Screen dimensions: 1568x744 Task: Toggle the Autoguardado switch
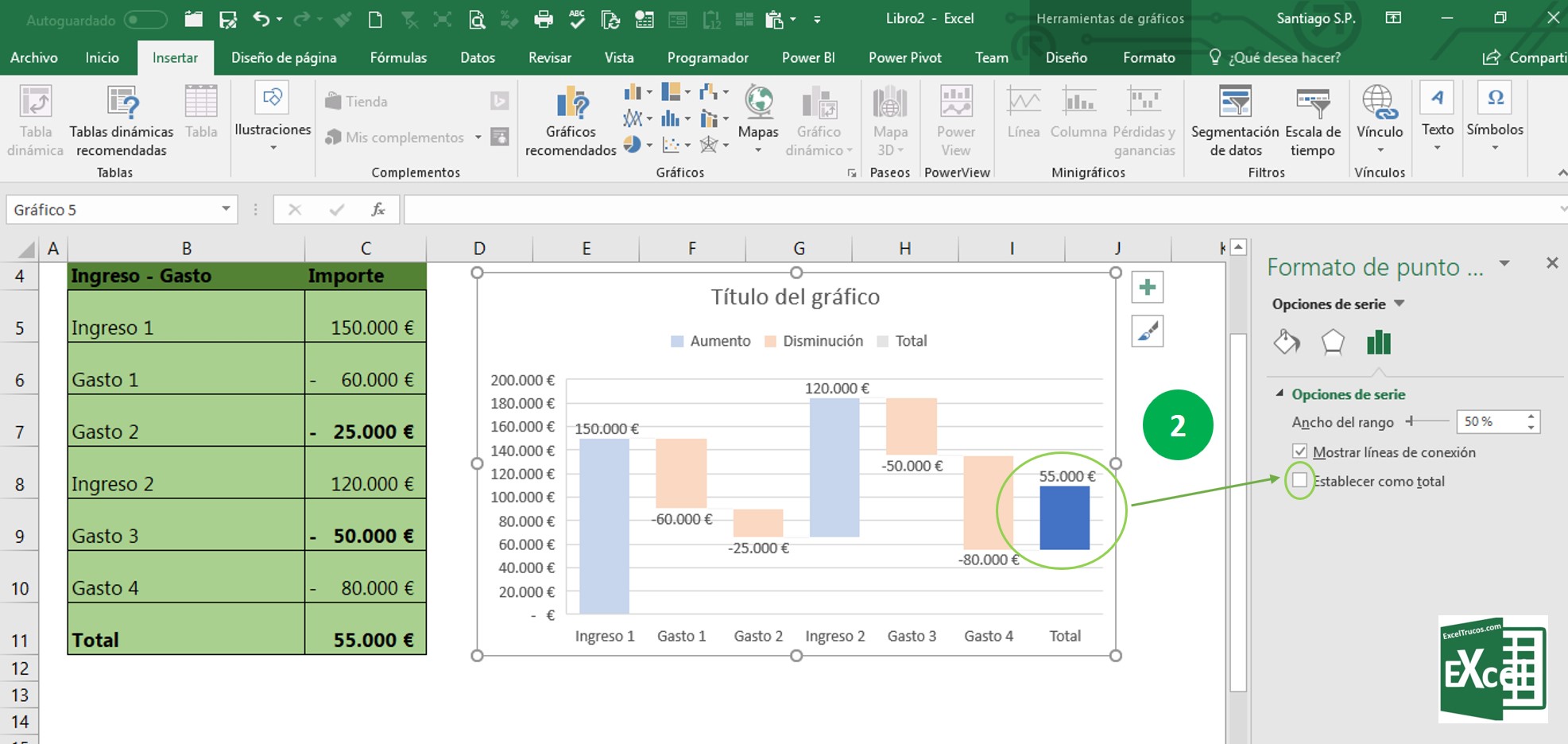pos(145,20)
